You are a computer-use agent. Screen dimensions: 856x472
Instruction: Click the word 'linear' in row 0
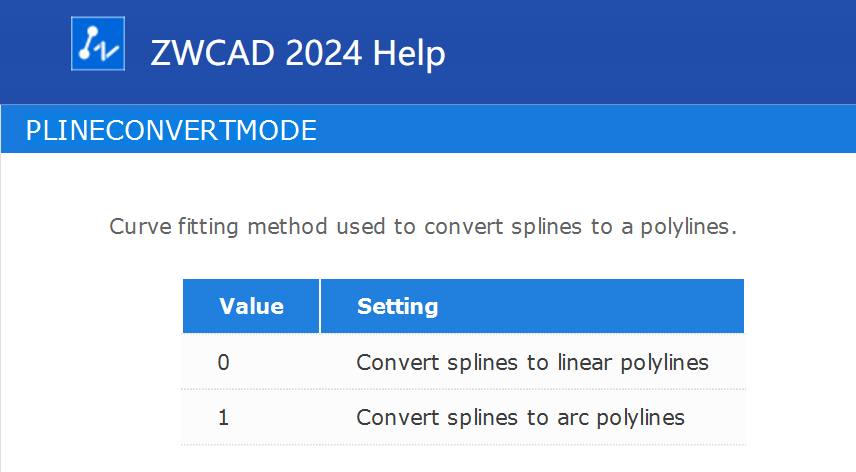tap(585, 362)
